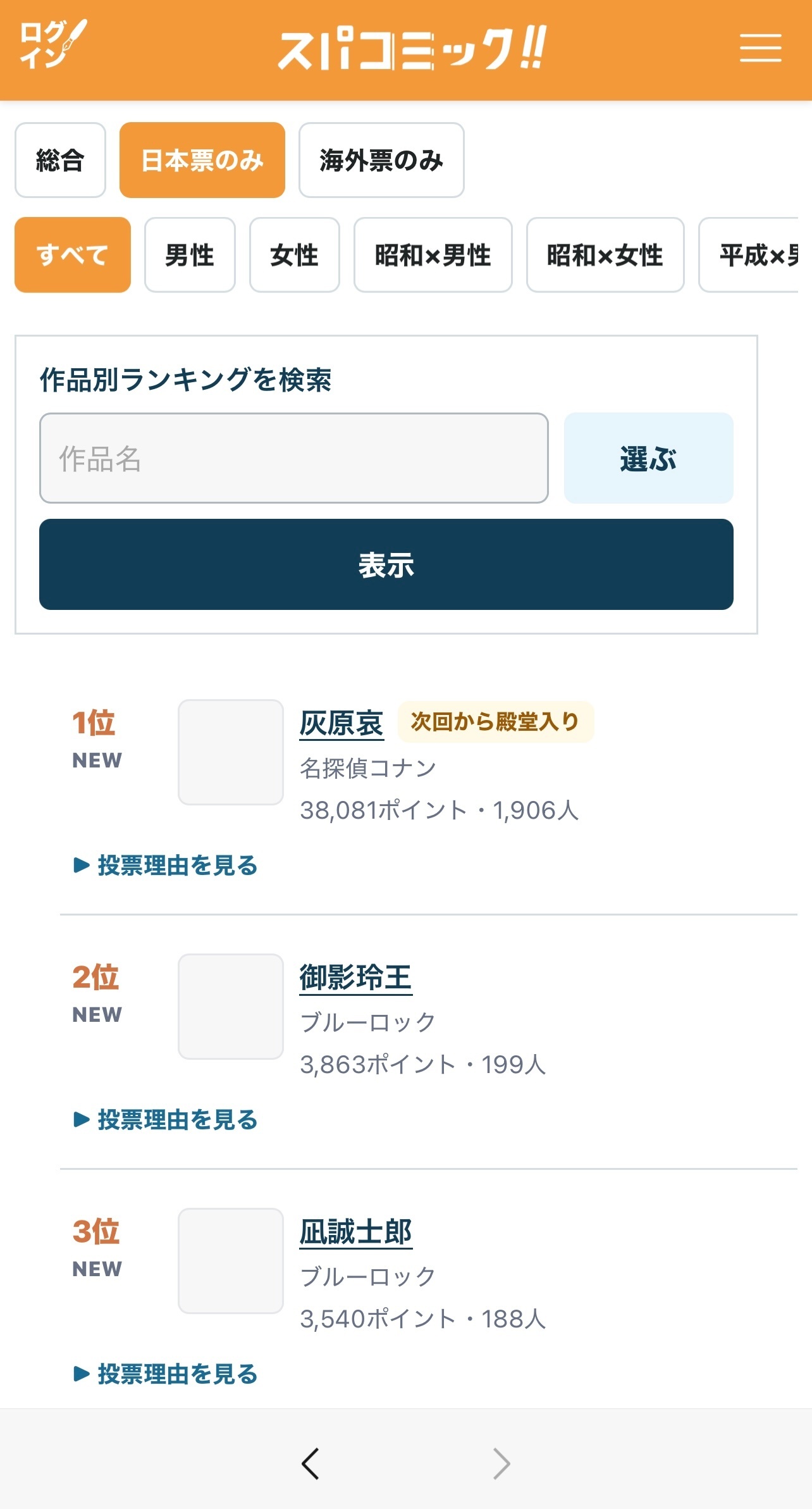The image size is (812, 1509).
Task: Click the browser forward arrow
Action: [501, 1463]
